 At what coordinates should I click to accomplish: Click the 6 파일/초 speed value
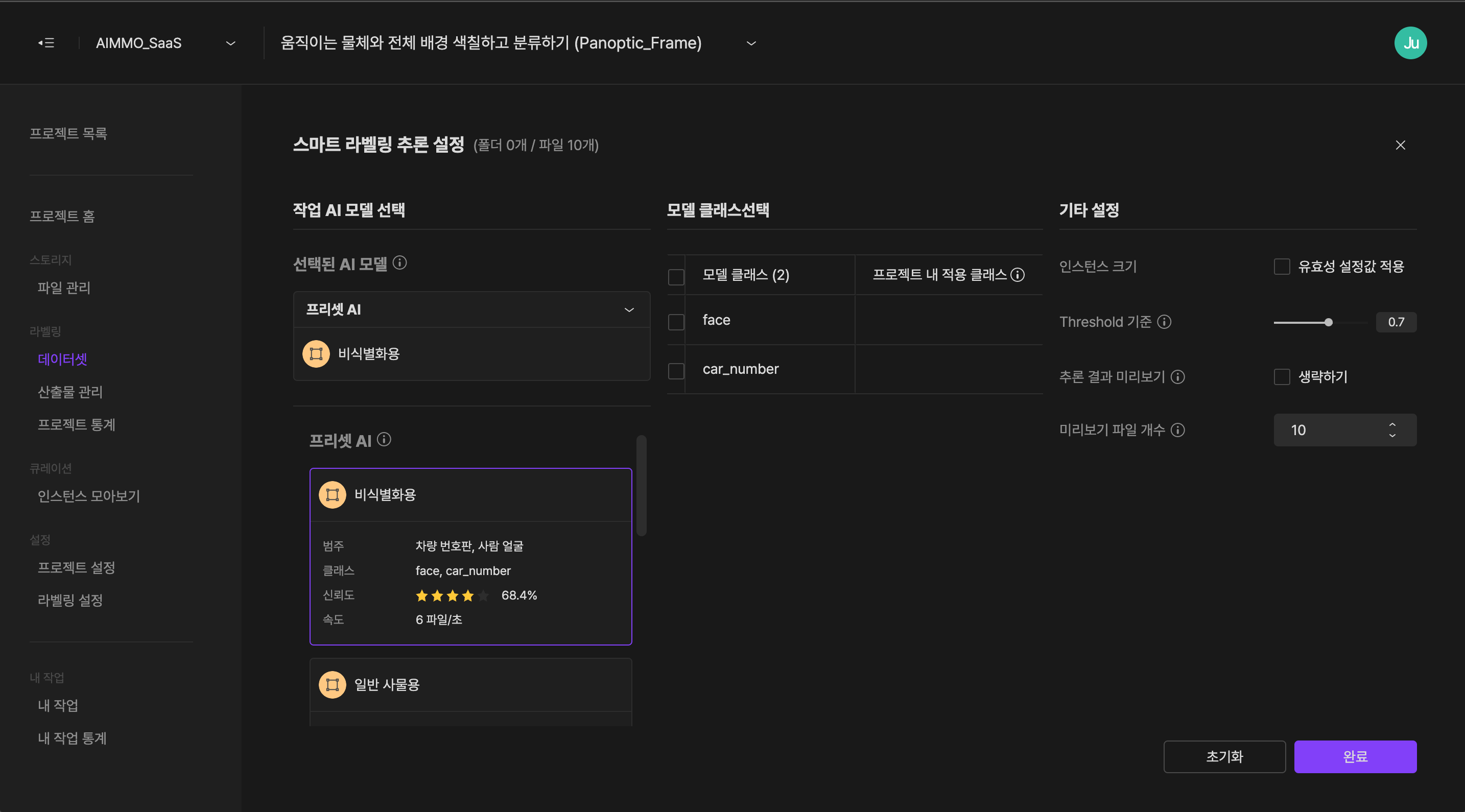pos(439,619)
